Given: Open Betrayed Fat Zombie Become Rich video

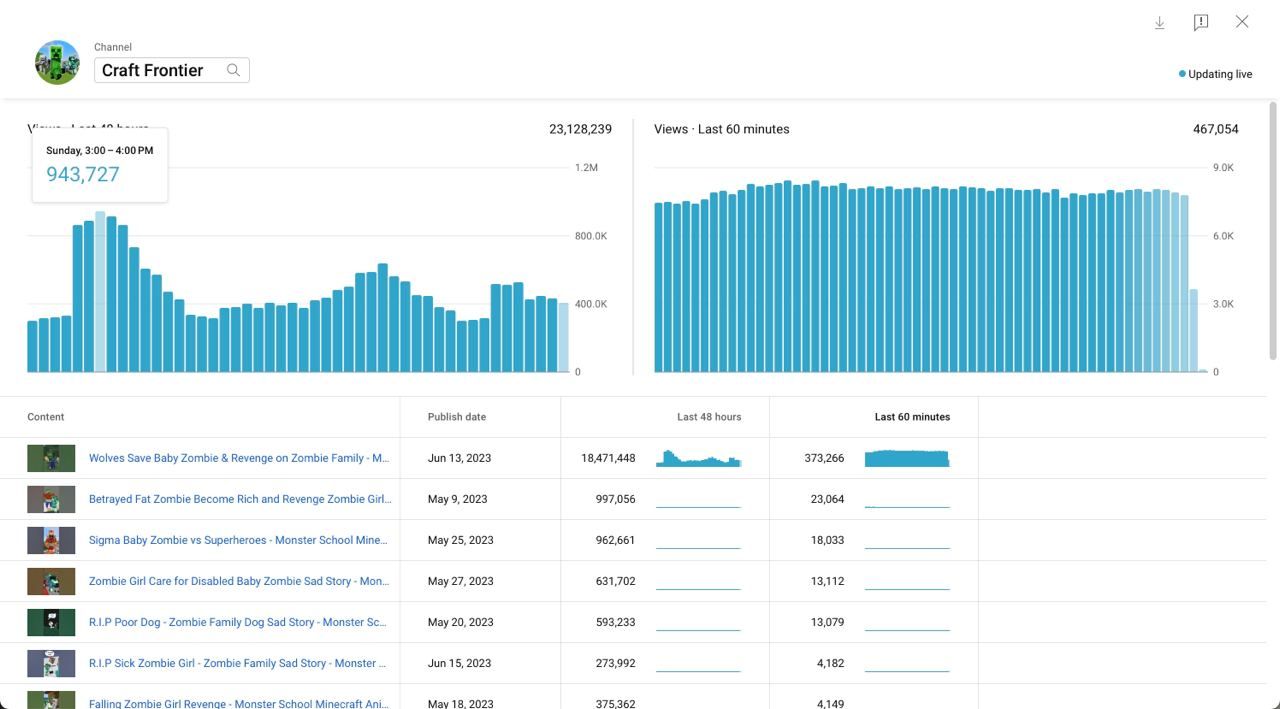Looking at the screenshot, I should pos(240,499).
